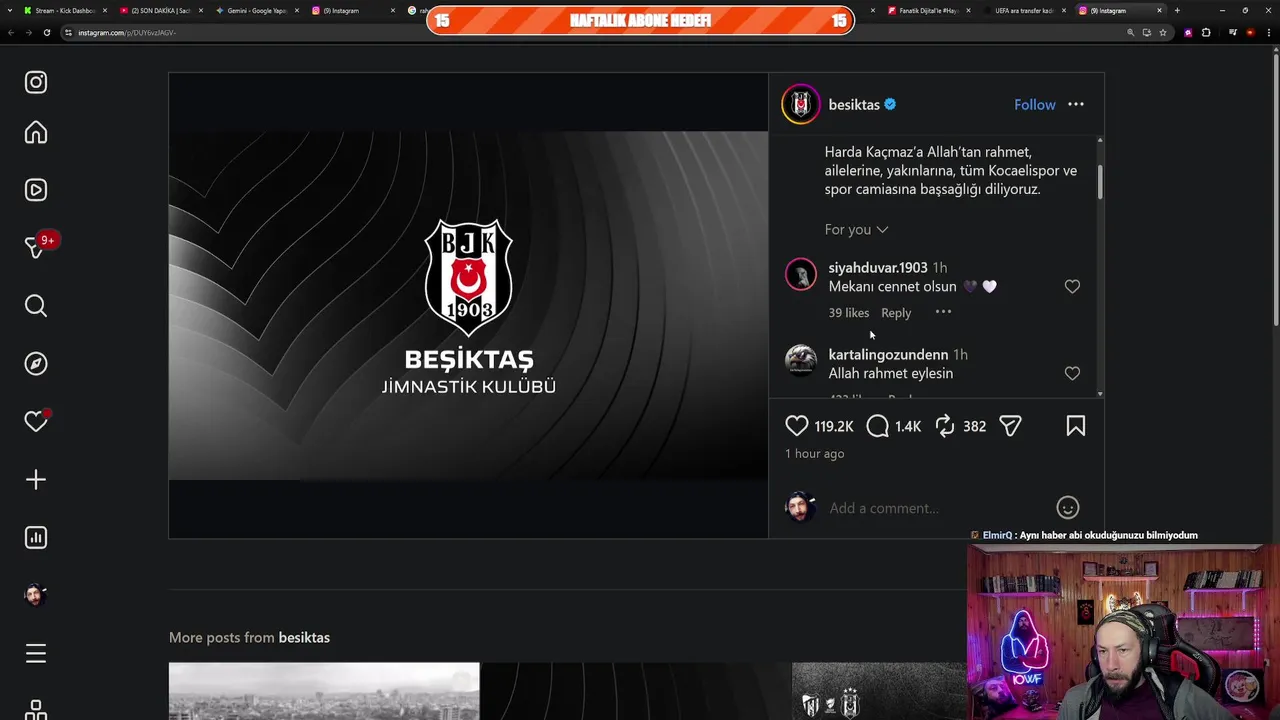Switch to SON DAKİKA browser tab
Screen dimensions: 1280x720
[x=160, y=10]
